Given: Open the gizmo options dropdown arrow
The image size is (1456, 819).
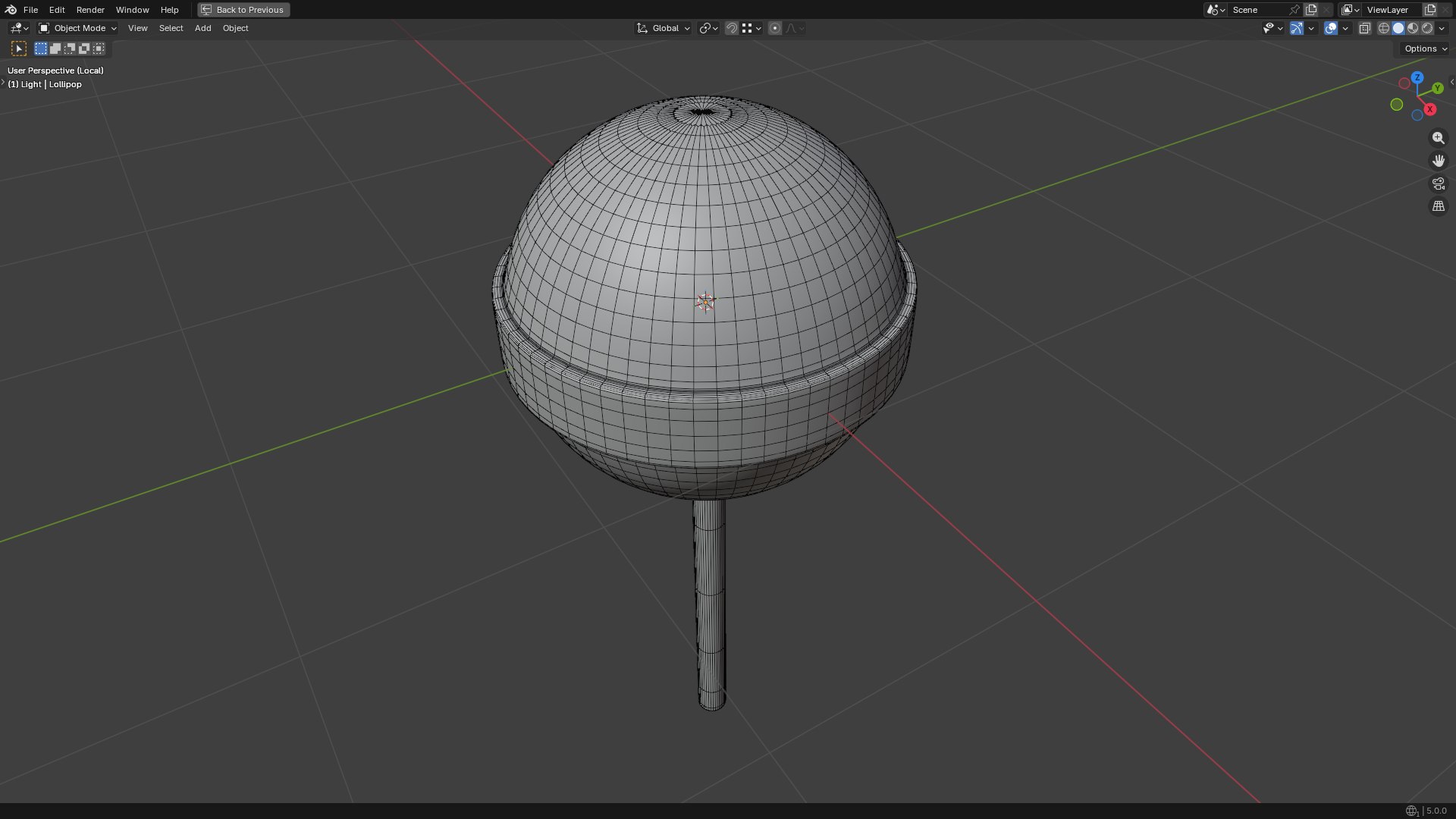Looking at the screenshot, I should click(x=1311, y=28).
